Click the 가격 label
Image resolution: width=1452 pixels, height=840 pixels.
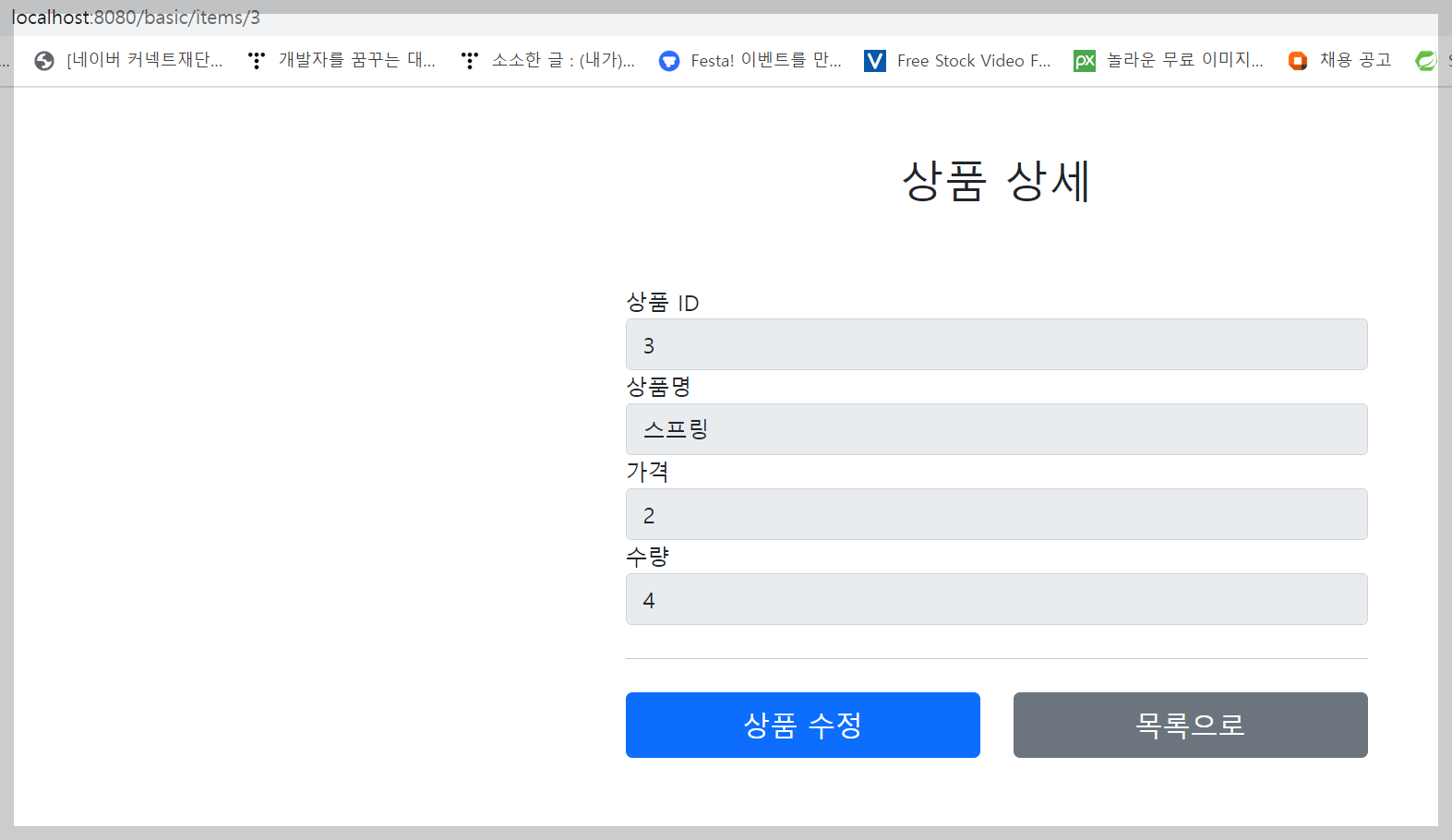click(647, 472)
